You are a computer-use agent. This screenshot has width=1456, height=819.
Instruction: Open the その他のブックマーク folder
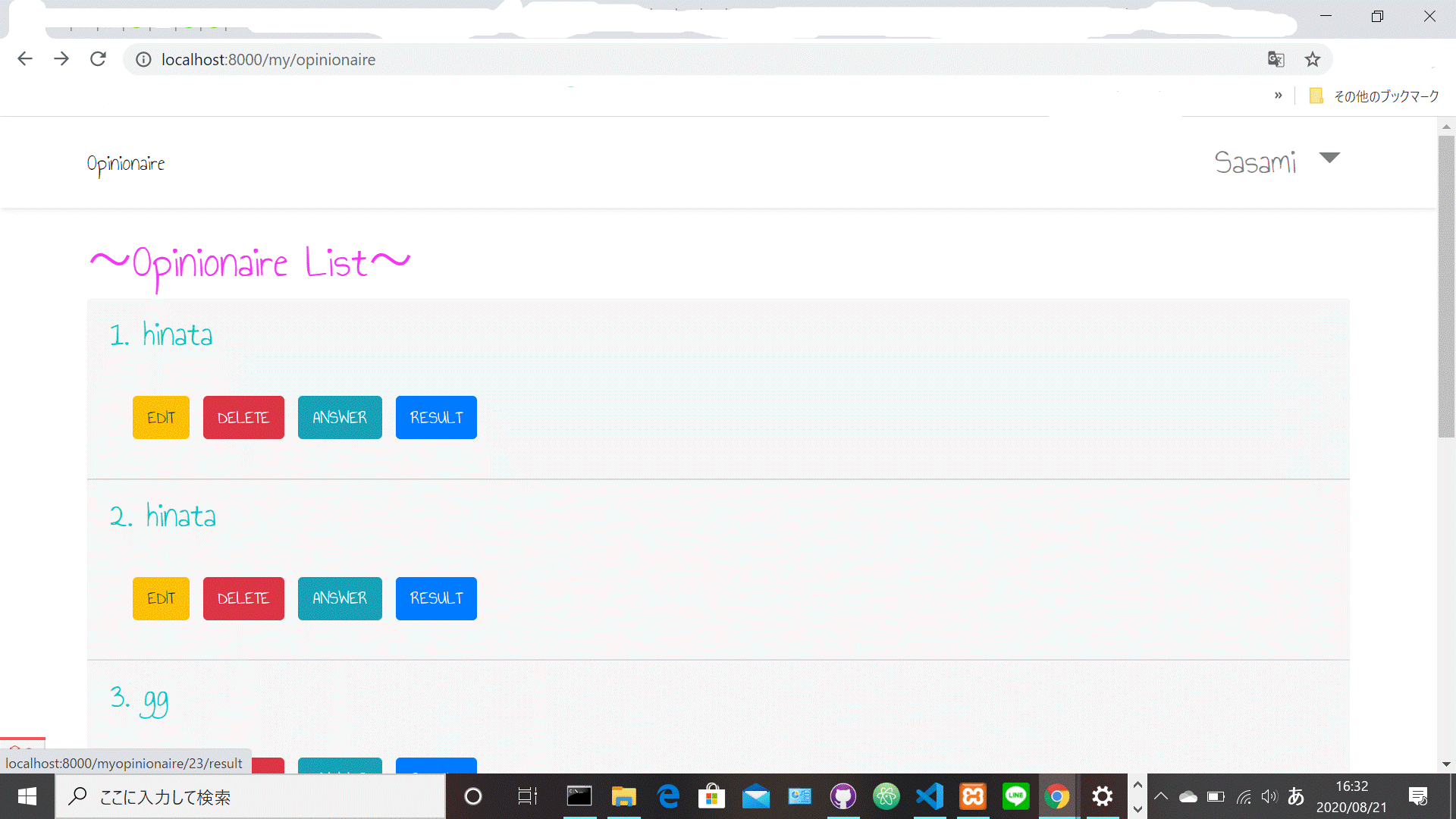pos(1375,96)
